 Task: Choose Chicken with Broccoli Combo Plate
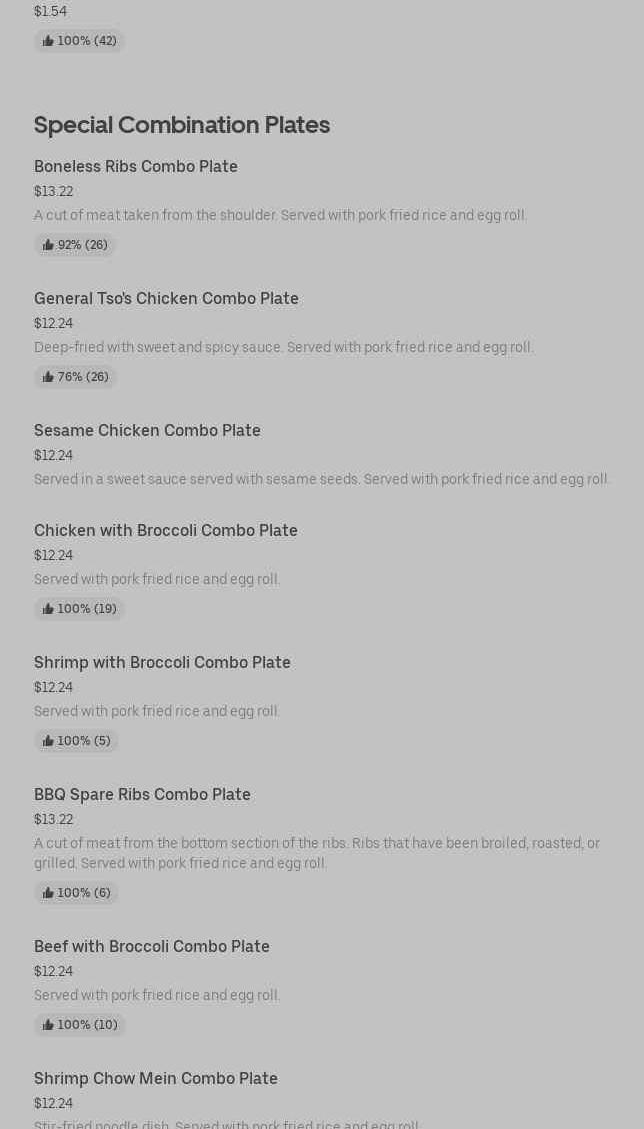[166, 530]
